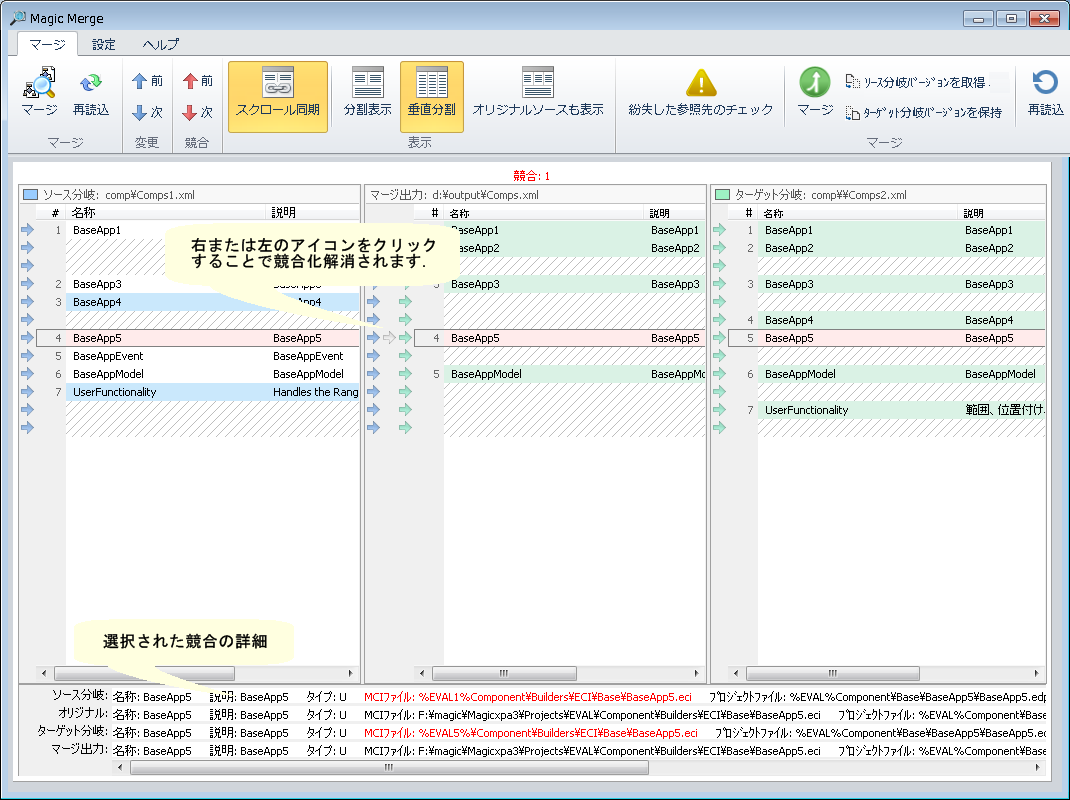Toggle スクロール同期 scroll sync
The width and height of the screenshot is (1070, 800).
[278, 96]
